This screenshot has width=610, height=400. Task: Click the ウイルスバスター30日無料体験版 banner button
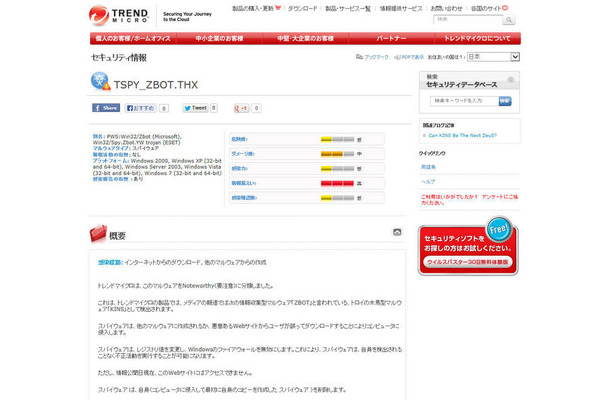(468, 262)
